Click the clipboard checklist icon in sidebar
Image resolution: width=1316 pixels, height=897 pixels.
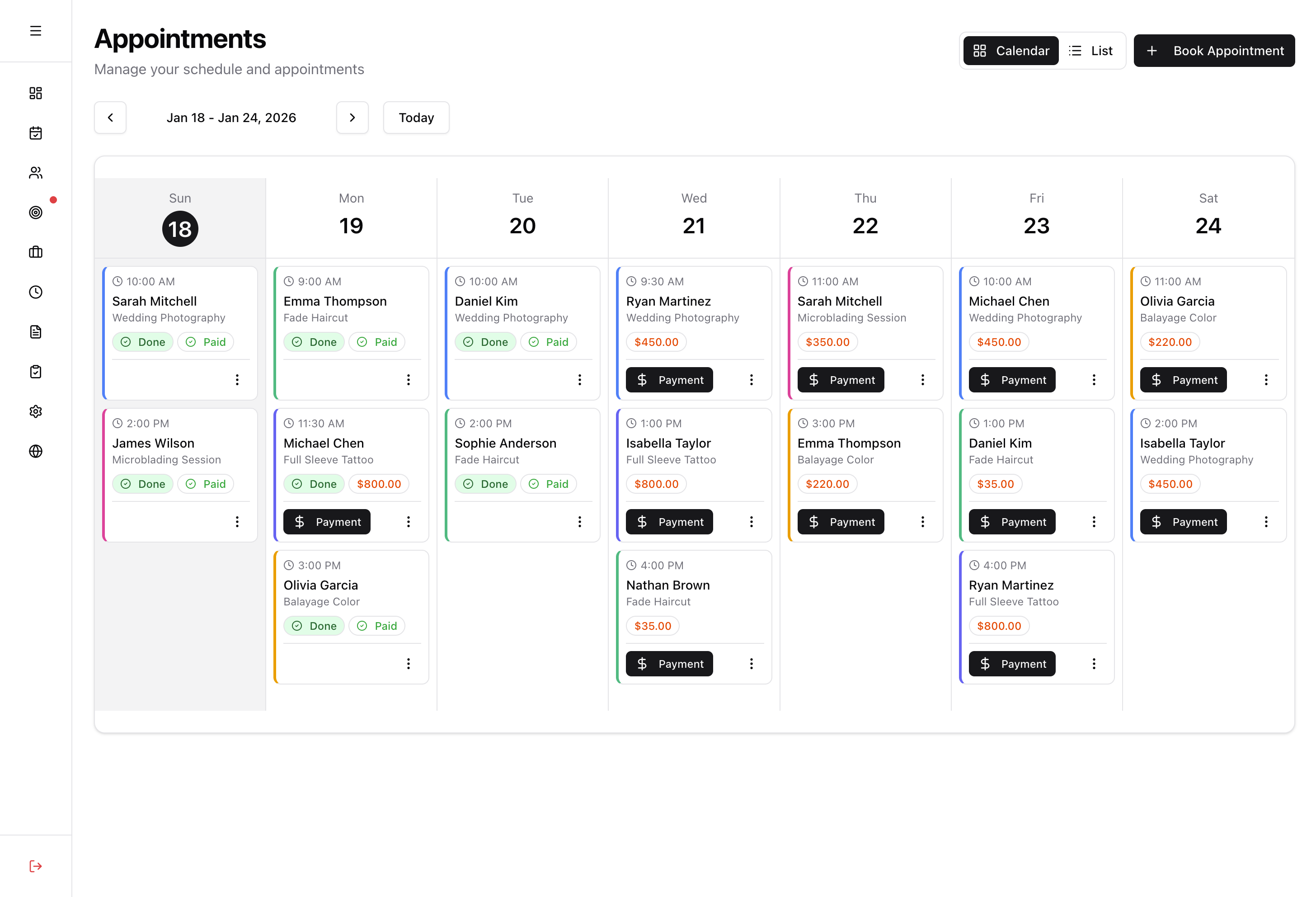[x=35, y=371]
